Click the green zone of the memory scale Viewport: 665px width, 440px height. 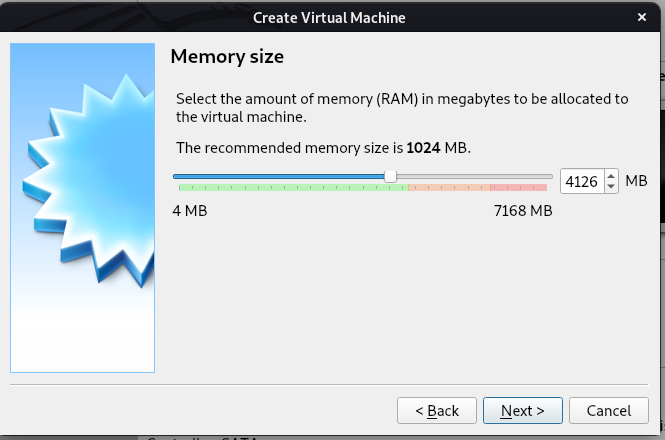pos(290,187)
